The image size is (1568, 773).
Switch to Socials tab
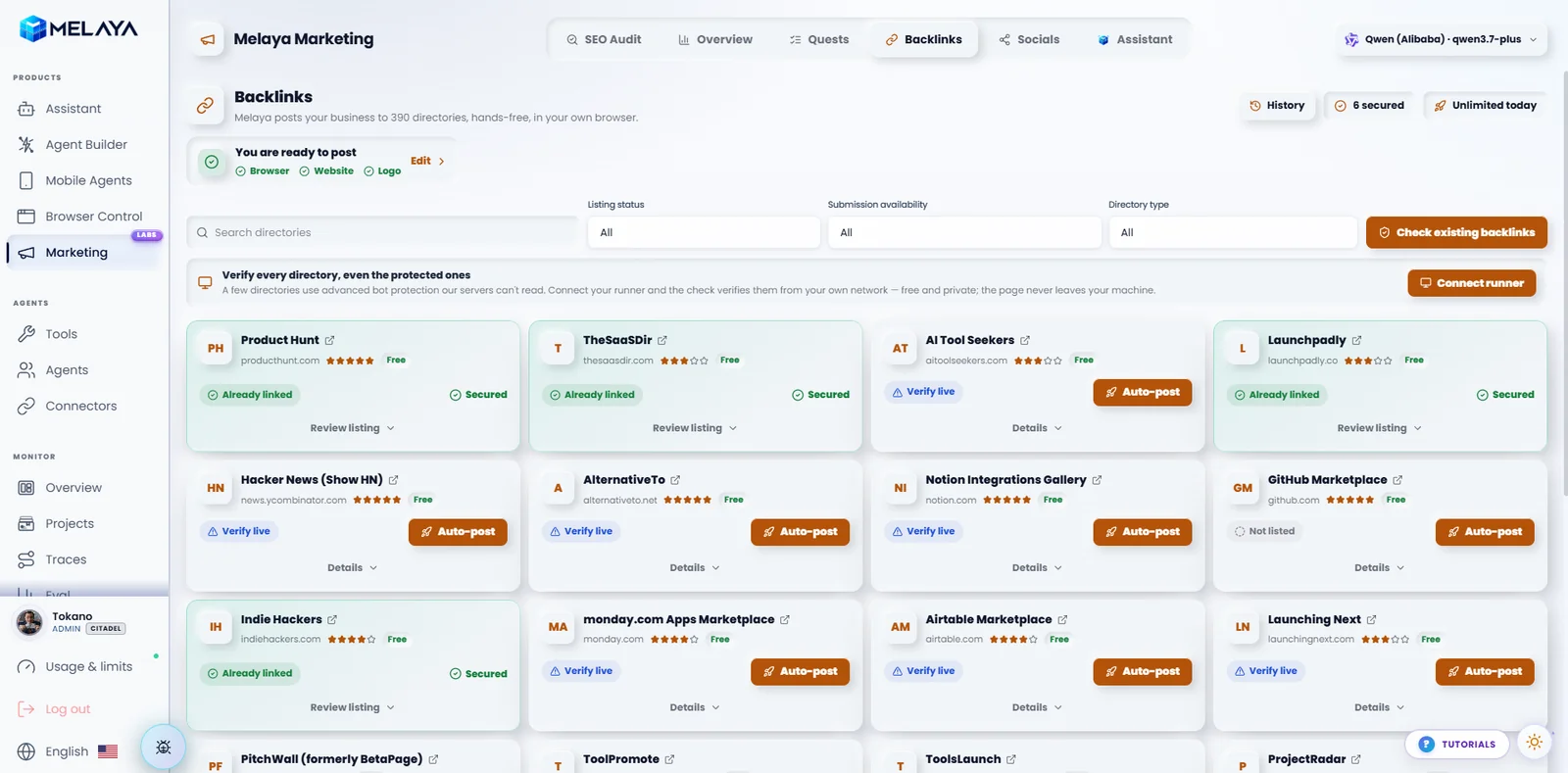1029,39
